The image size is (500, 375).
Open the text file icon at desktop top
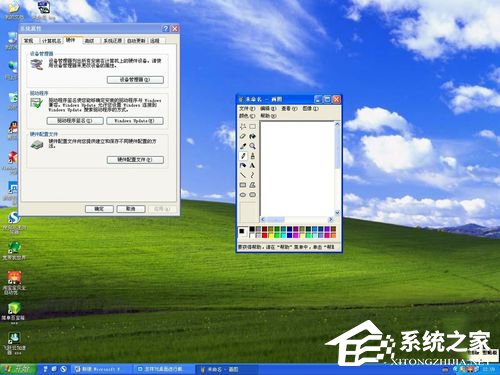pyautogui.click(x=44, y=7)
